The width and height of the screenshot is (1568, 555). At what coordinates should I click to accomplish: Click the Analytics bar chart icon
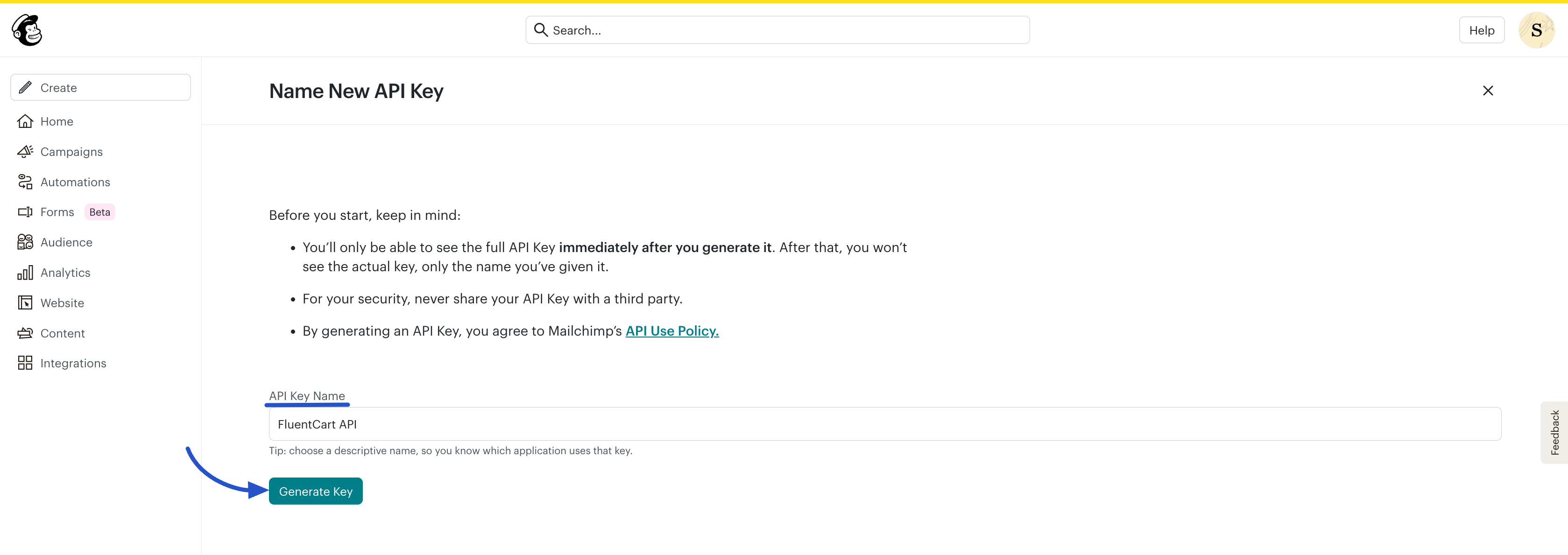tap(25, 273)
